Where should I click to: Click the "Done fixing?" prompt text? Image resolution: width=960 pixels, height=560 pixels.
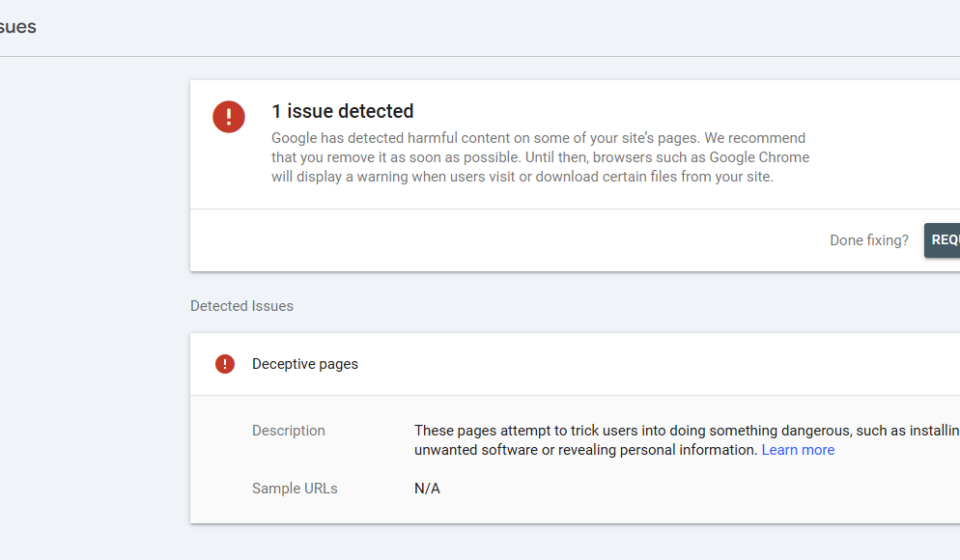pyautogui.click(x=868, y=240)
